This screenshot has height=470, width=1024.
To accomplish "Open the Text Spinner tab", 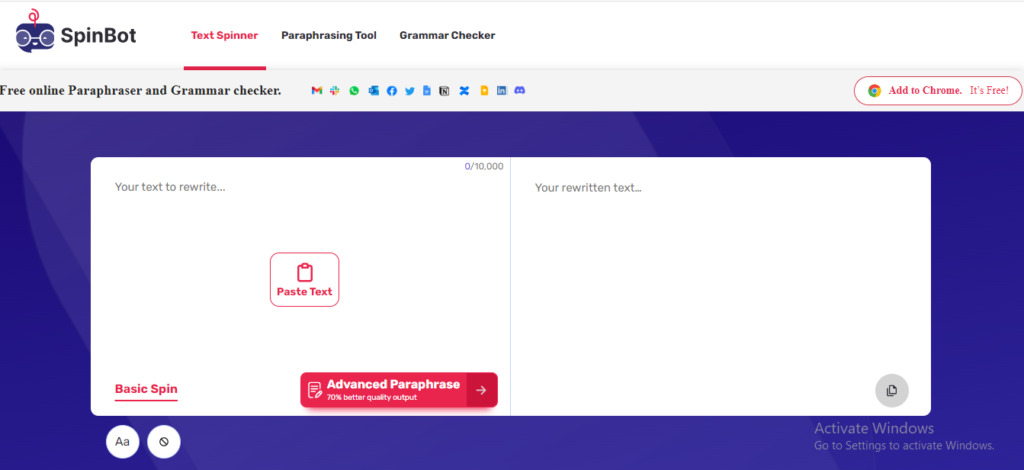I will 225,35.
